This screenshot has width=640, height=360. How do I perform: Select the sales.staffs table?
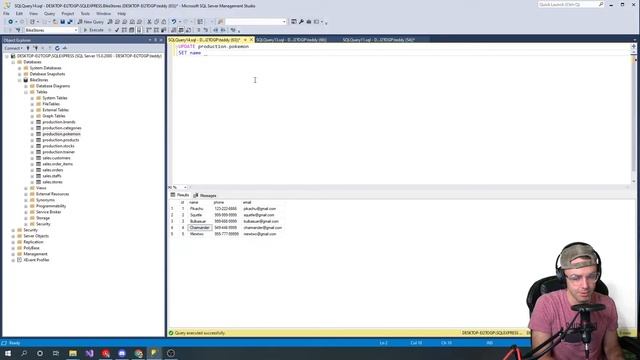[x=52, y=176]
